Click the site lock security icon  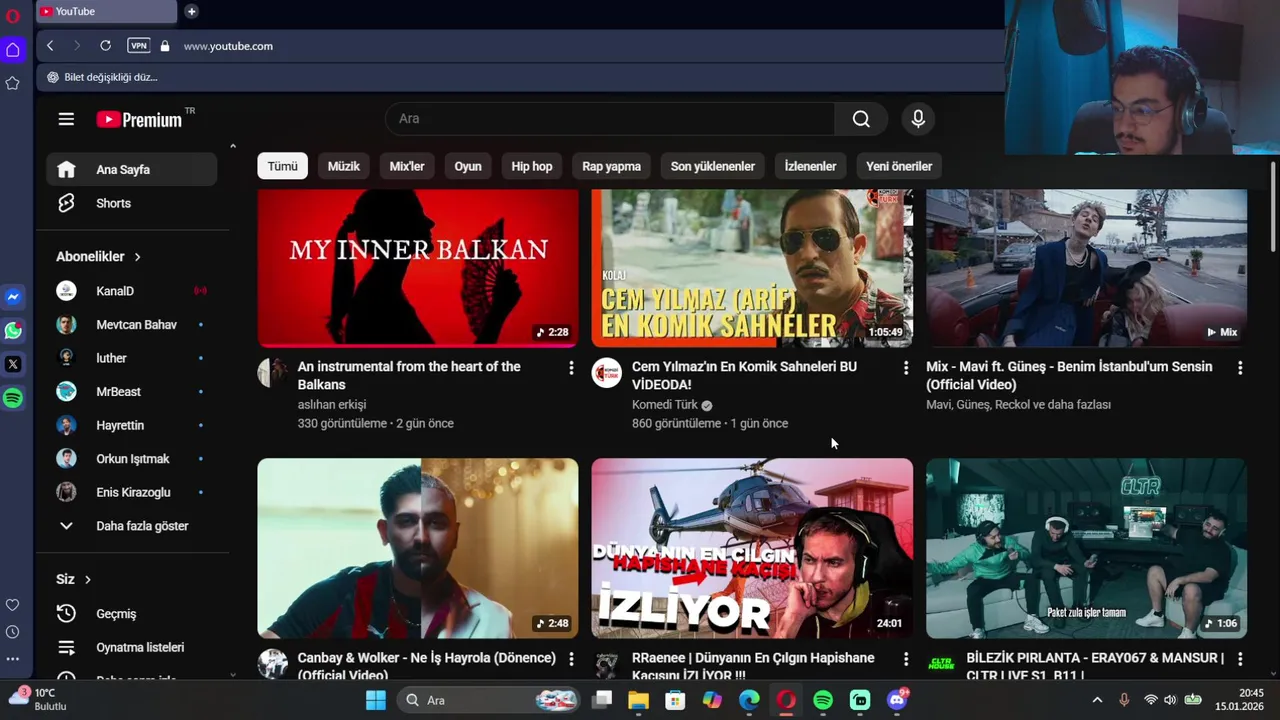[165, 46]
